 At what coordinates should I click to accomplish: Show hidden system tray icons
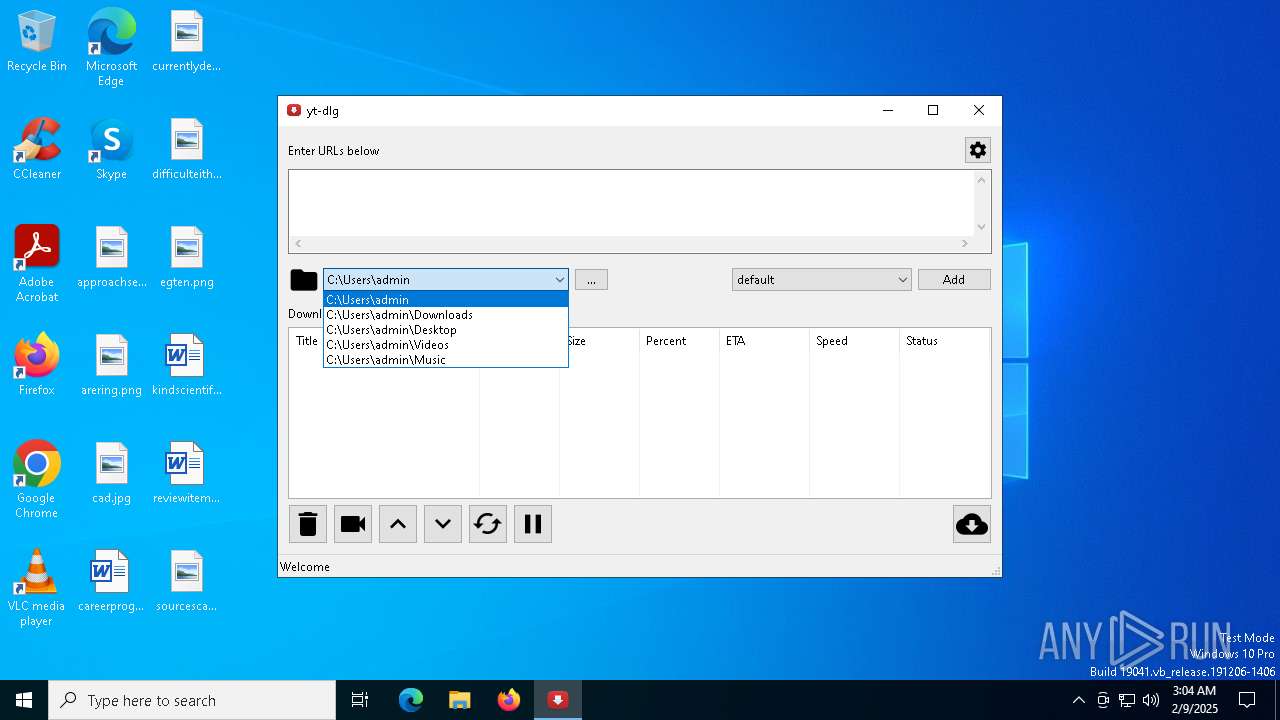click(x=1078, y=700)
